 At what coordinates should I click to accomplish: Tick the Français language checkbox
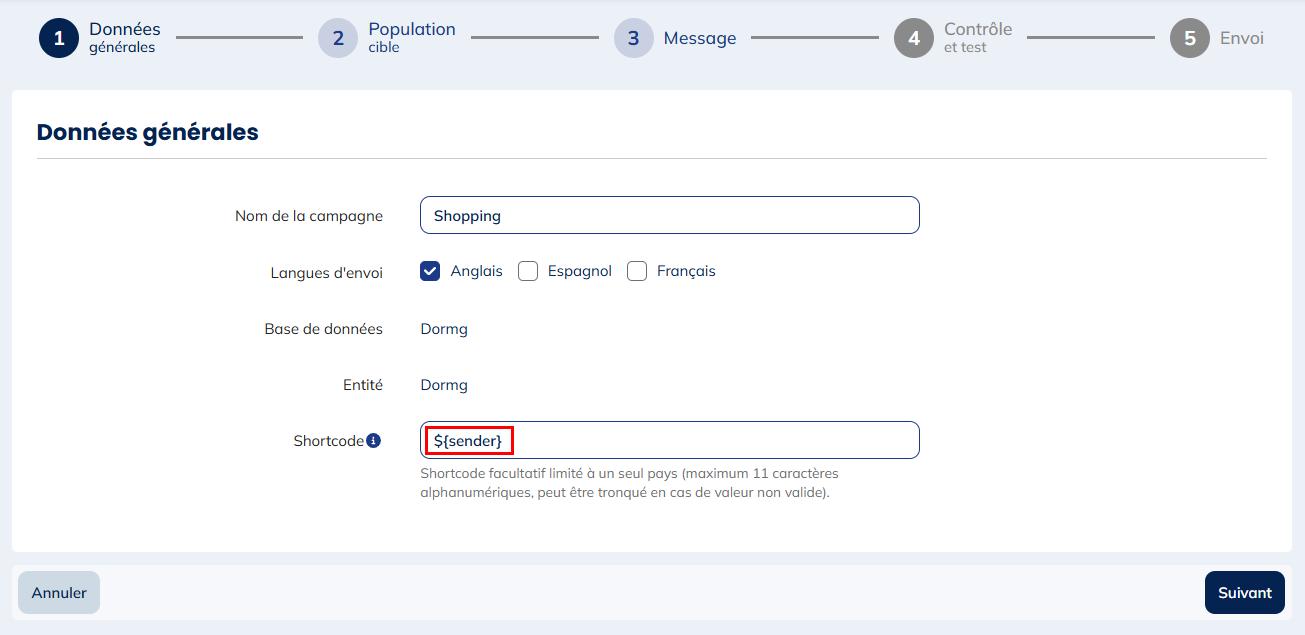pyautogui.click(x=637, y=271)
